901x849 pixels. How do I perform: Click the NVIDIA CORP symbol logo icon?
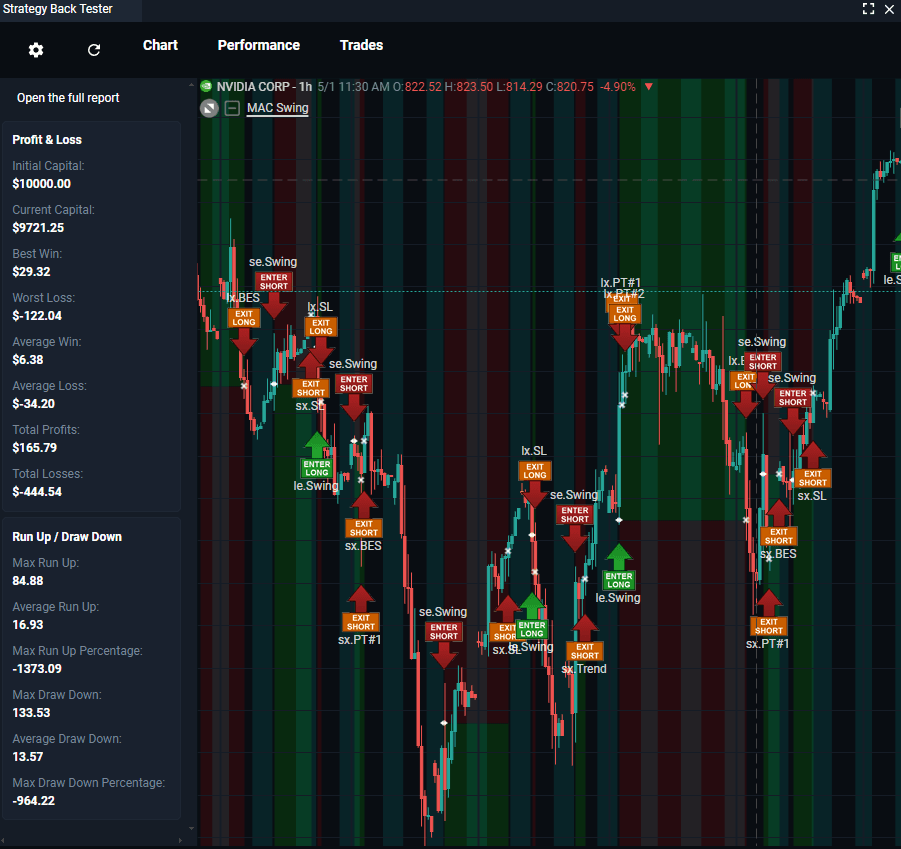point(206,87)
